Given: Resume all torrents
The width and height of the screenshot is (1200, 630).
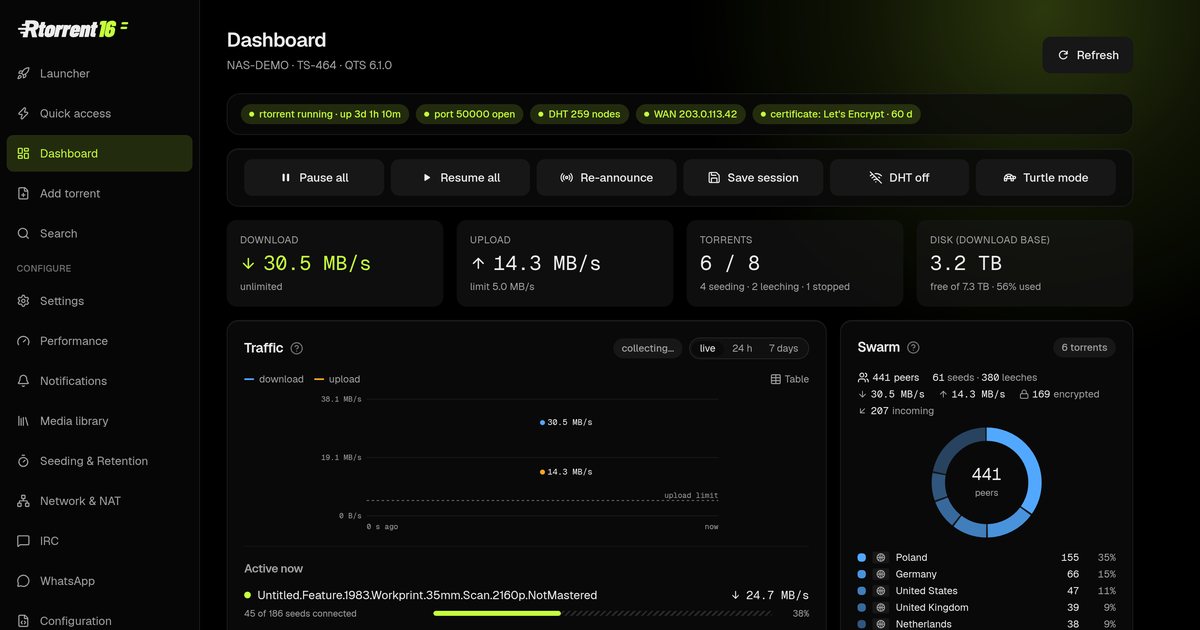Looking at the screenshot, I should [461, 178].
